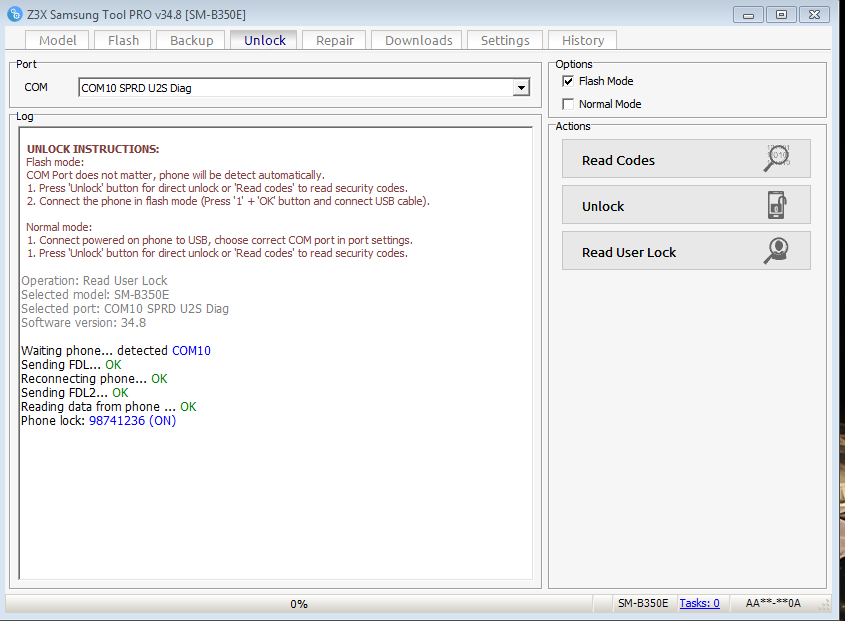Open the Tasks: 0 link
Viewport: 845px width, 621px height.
pyautogui.click(x=699, y=603)
